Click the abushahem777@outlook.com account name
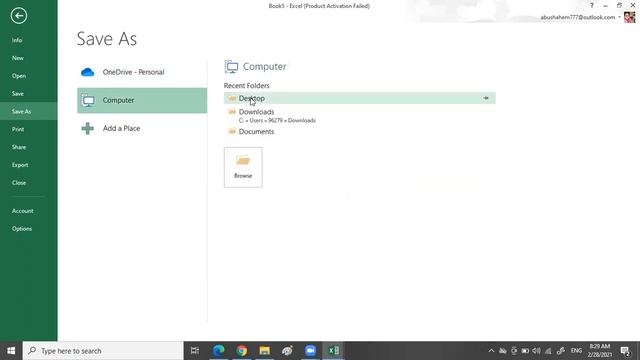Screen dimensions: 640x360 pos(578,17)
